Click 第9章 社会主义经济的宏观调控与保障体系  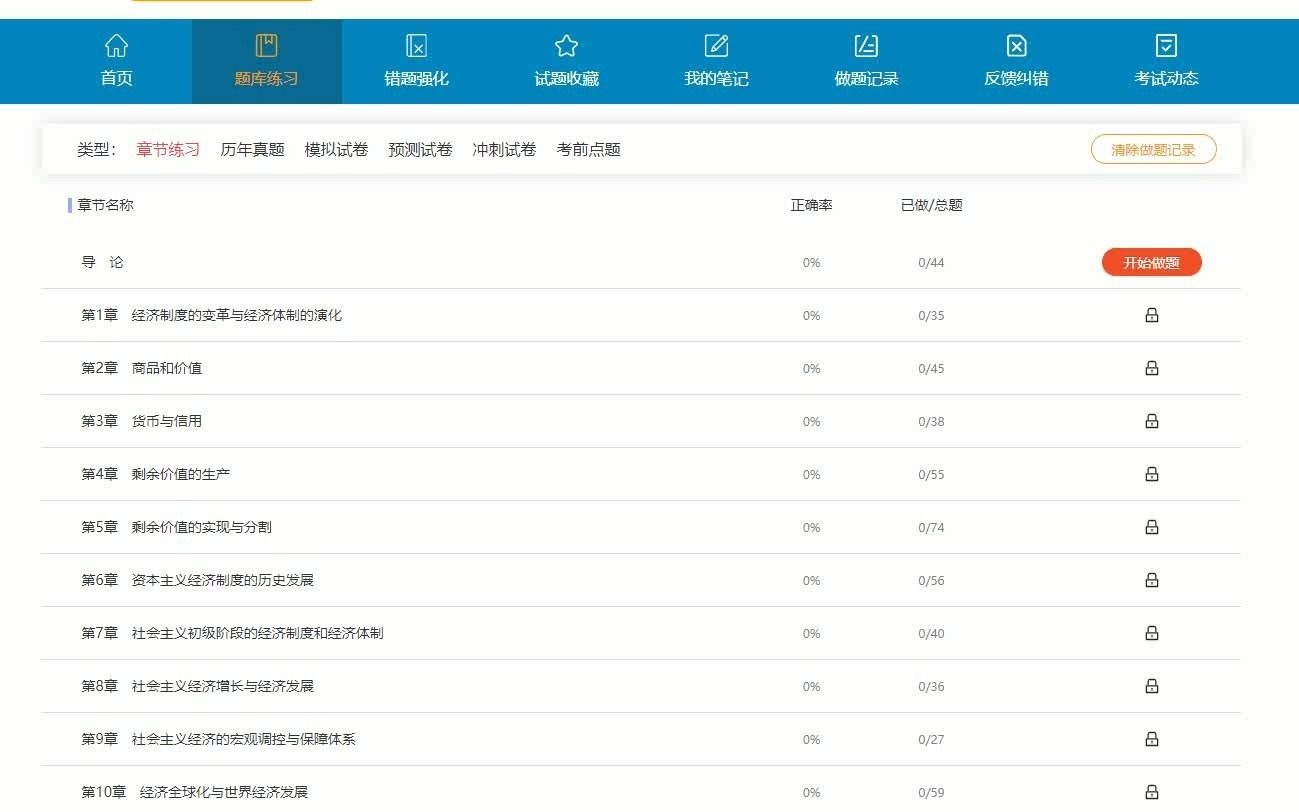218,739
